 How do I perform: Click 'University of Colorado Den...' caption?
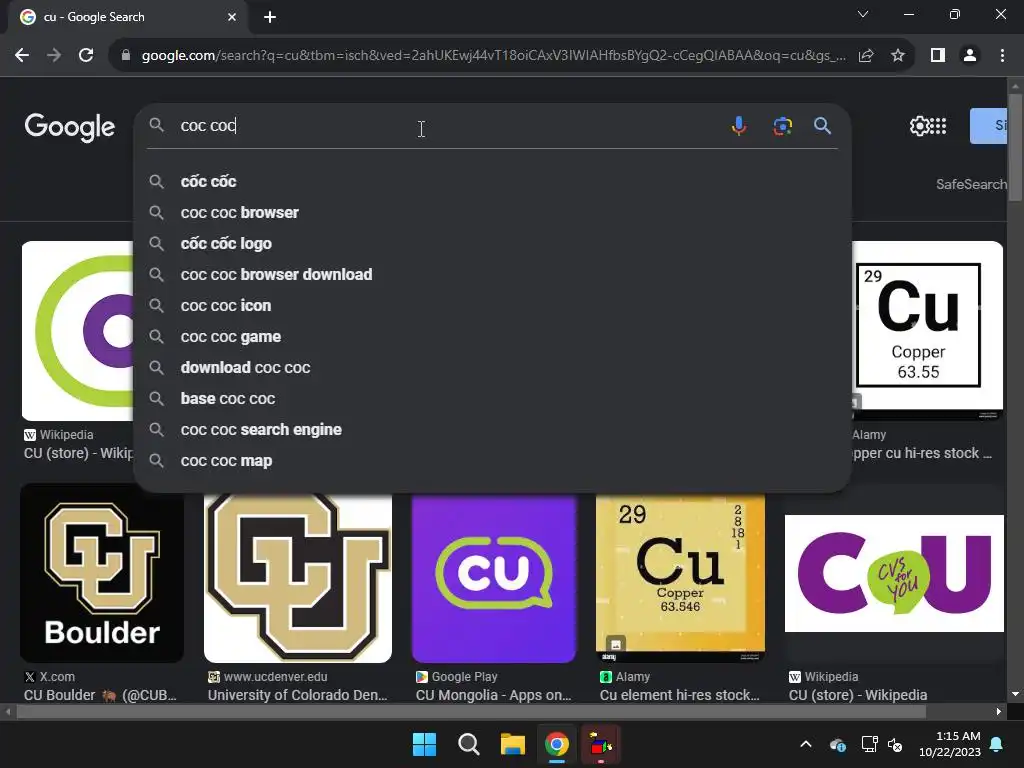pos(298,695)
